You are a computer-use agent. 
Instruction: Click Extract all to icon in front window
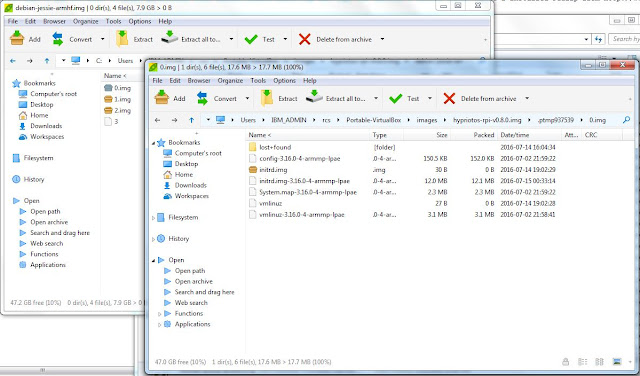(x=314, y=98)
